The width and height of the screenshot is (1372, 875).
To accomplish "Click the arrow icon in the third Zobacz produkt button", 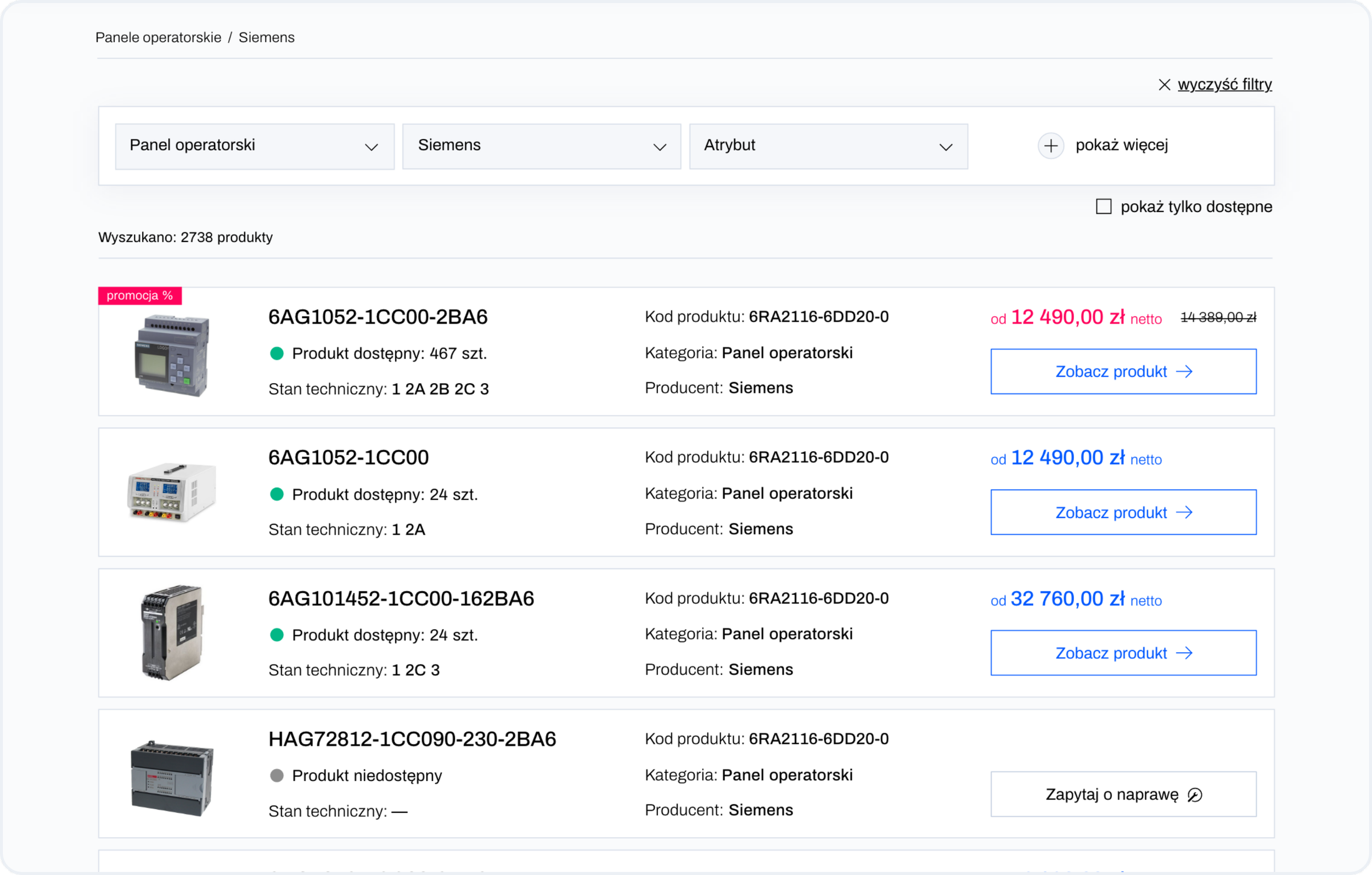I will pos(1184,653).
